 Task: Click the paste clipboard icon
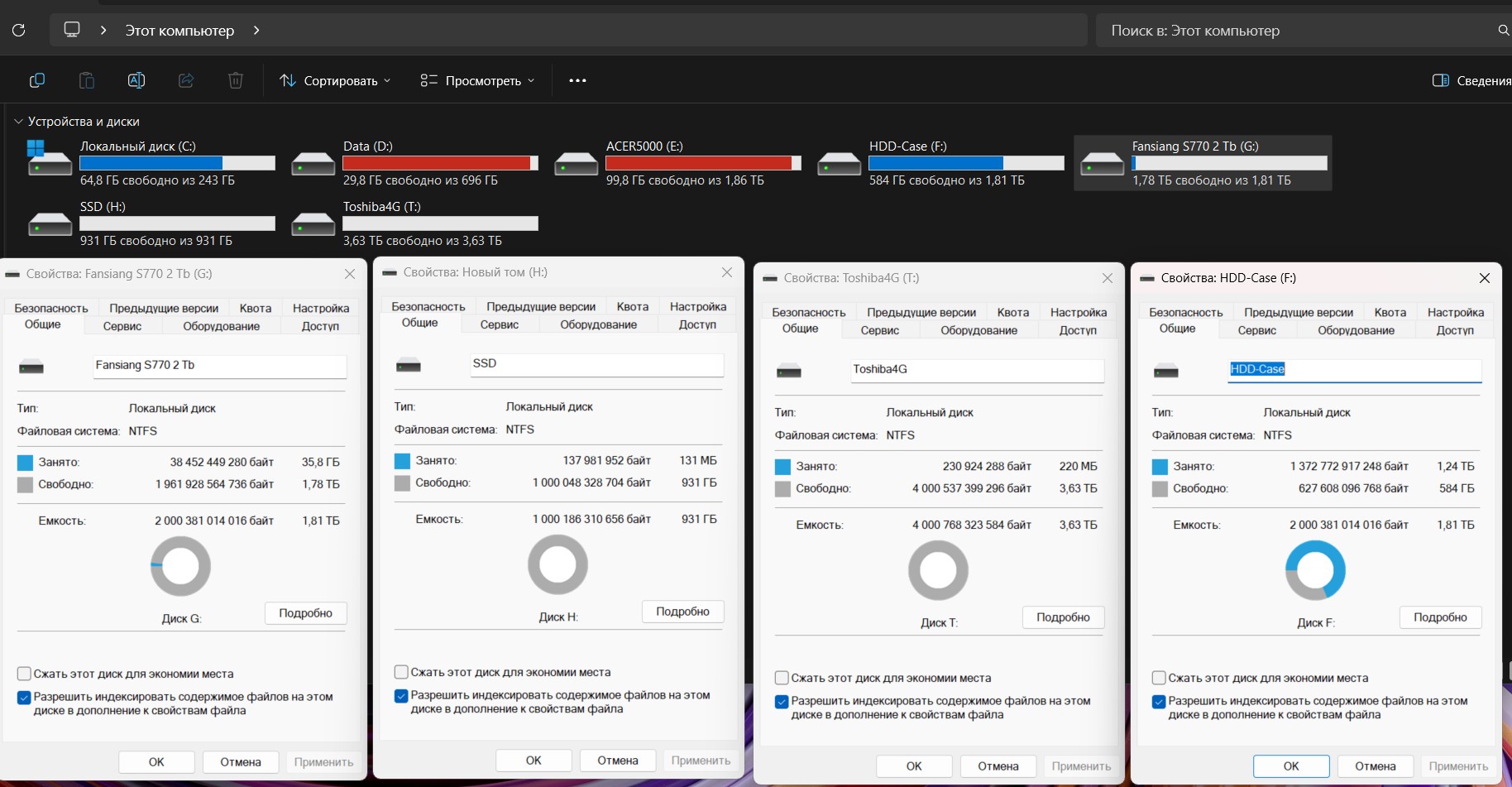click(86, 80)
